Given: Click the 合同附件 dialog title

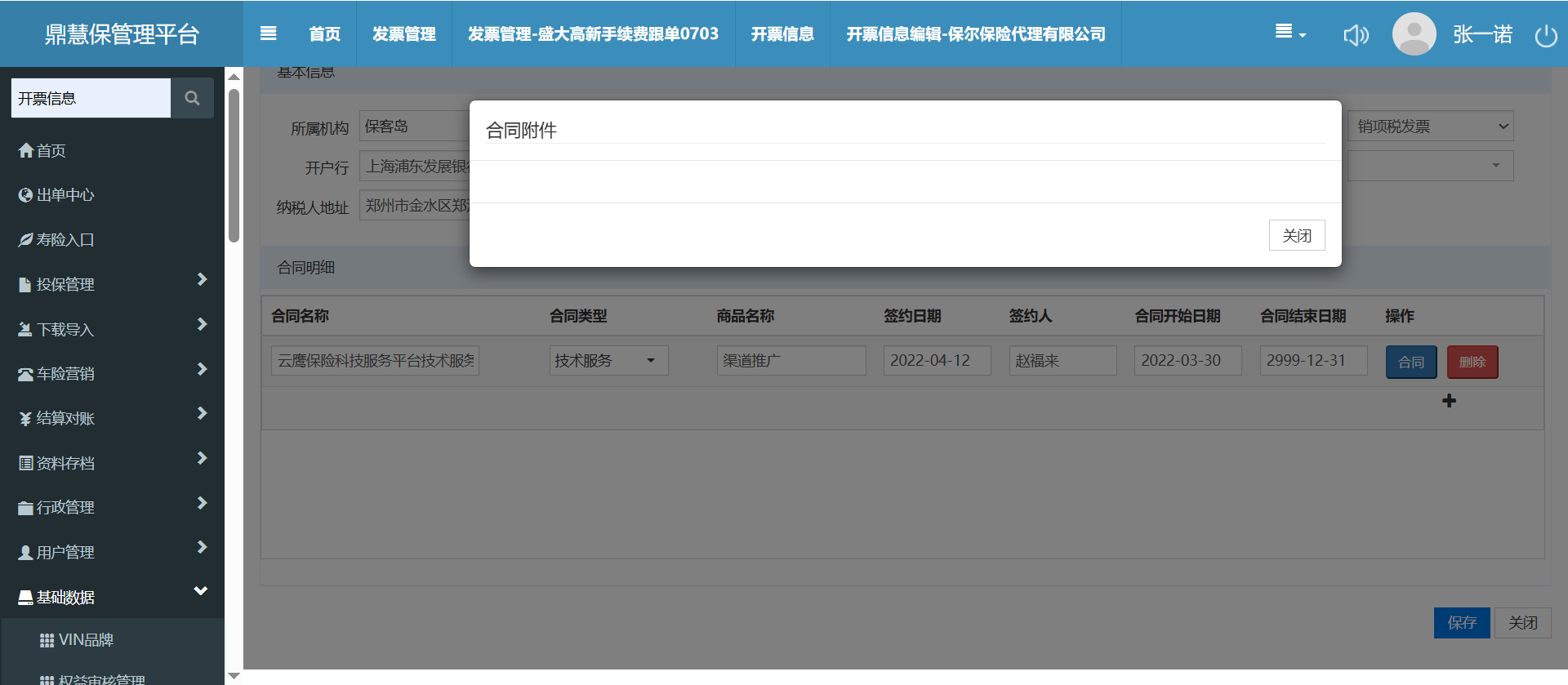Looking at the screenshot, I should (521, 131).
